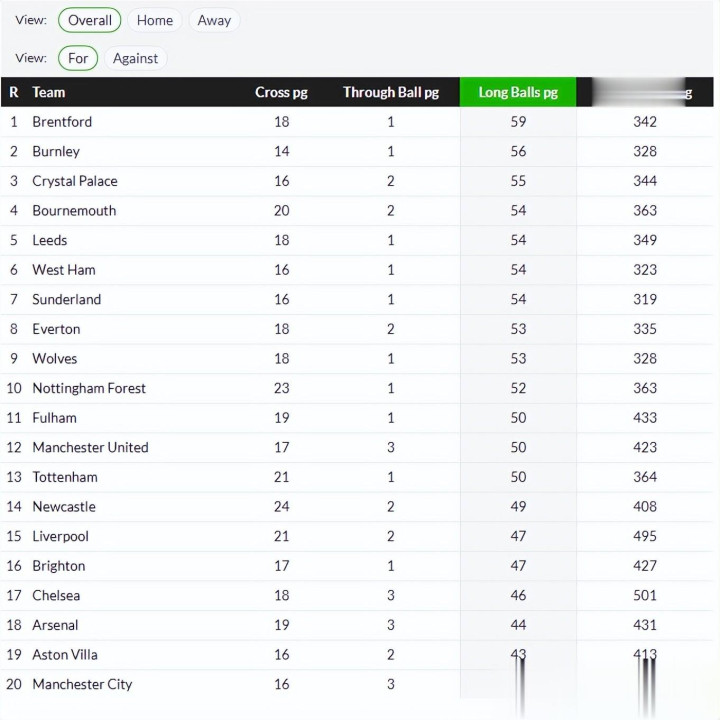Viewport: 720px width, 720px height.
Task: Open the Tottenham team page
Action: coord(65,477)
